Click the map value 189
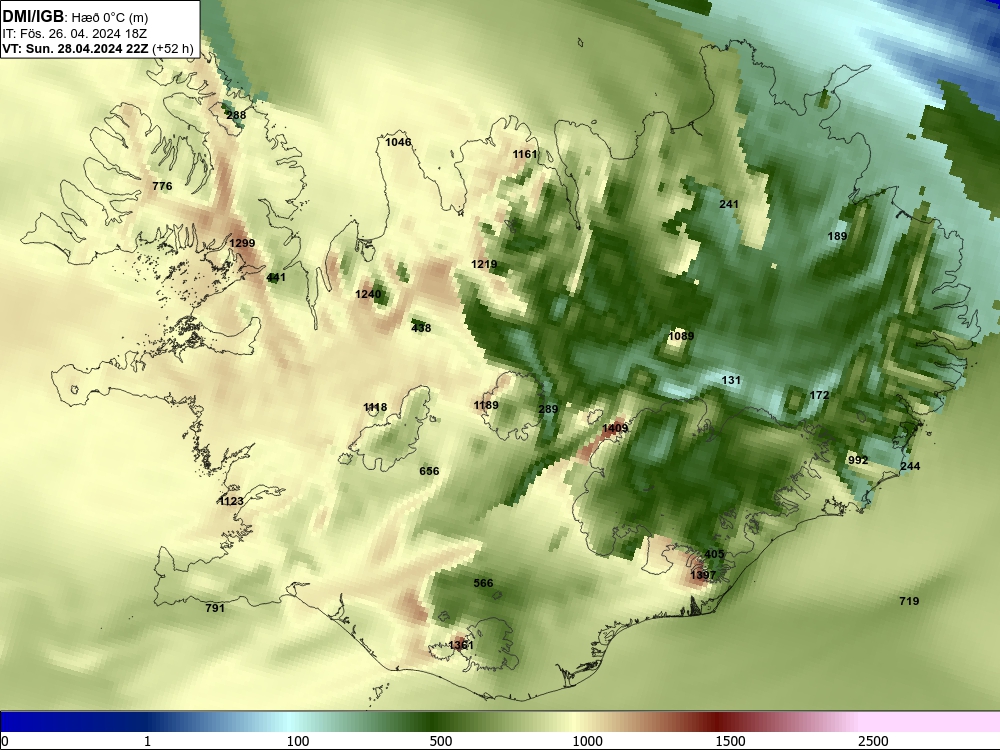The height and width of the screenshot is (750, 1000). point(837,236)
